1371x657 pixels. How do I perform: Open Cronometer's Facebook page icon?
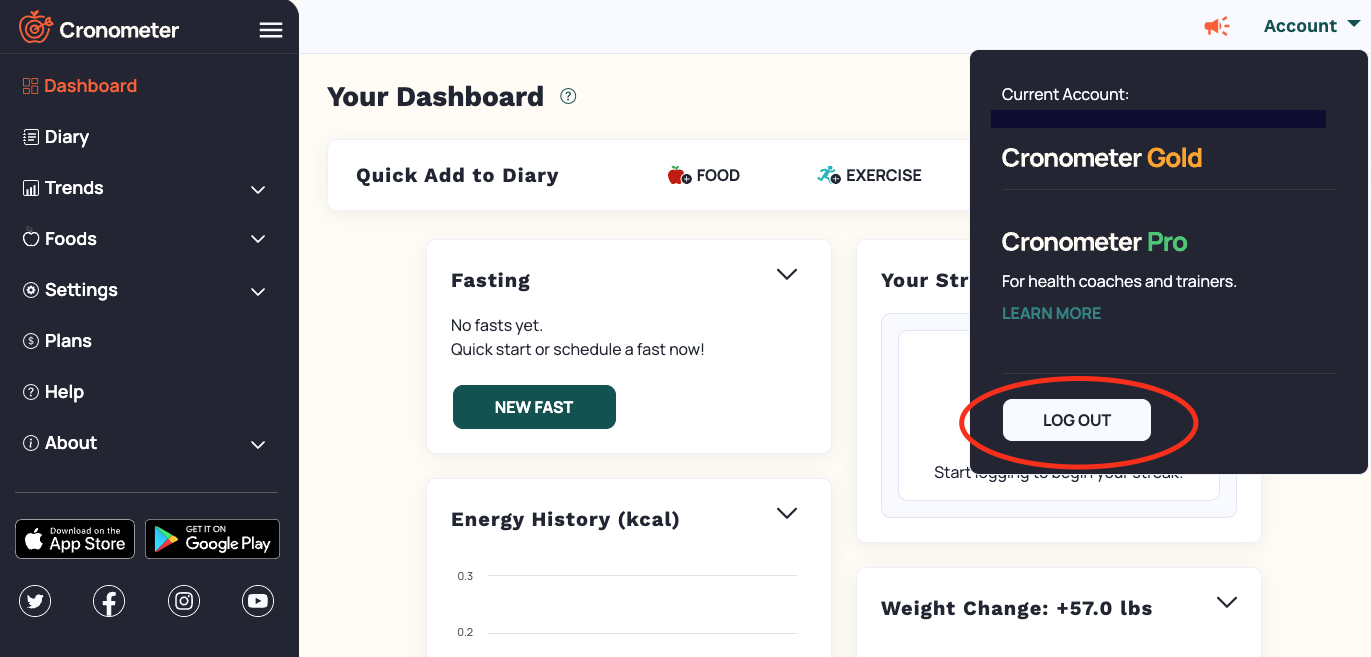109,601
